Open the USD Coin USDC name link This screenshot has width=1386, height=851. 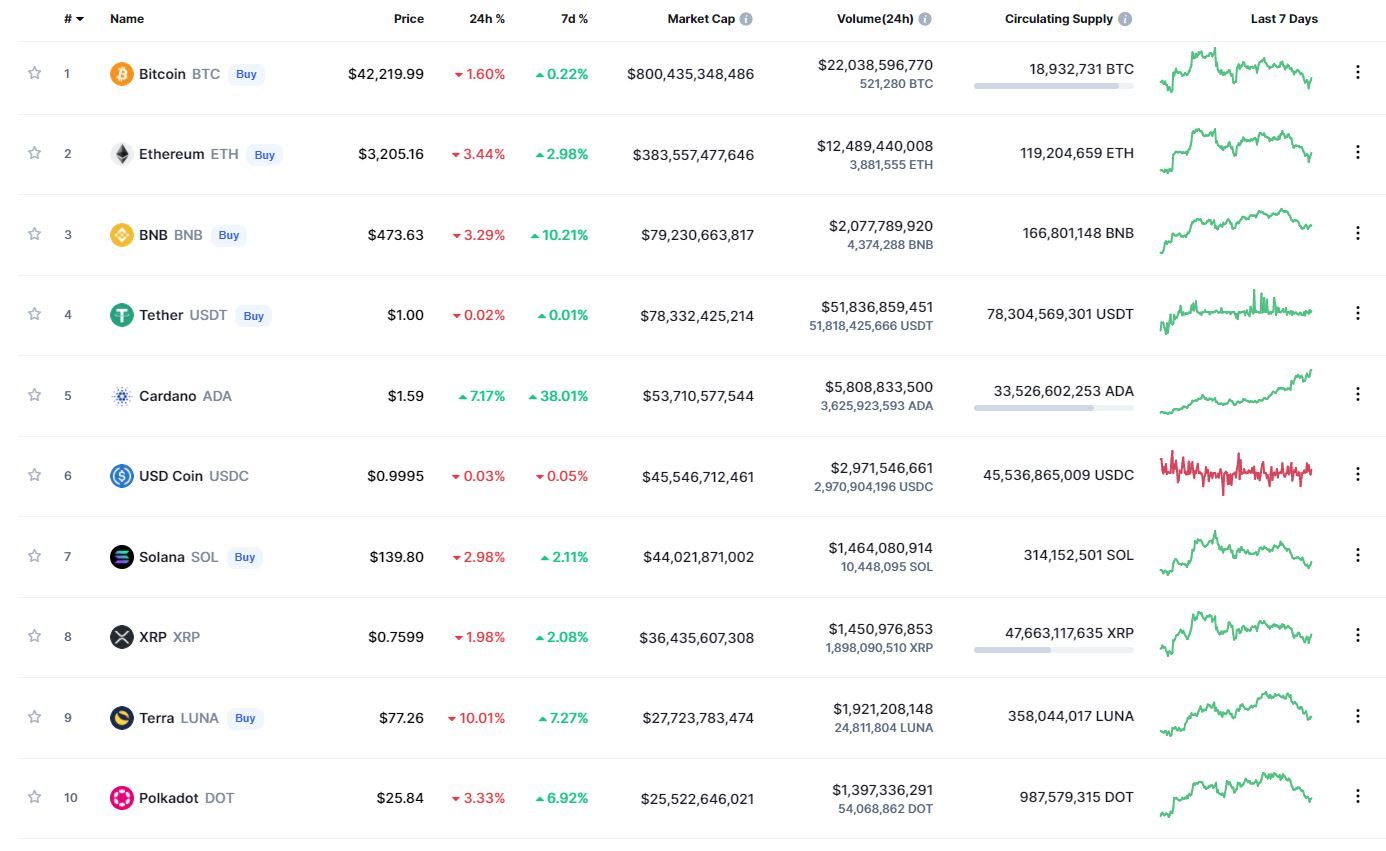click(194, 476)
